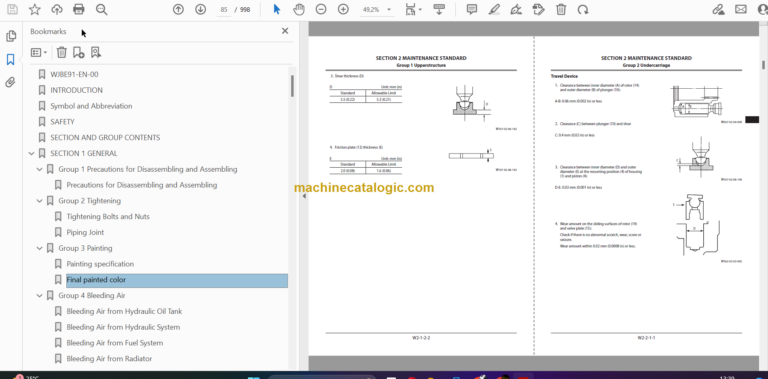Delete the page with trash icon
This screenshot has height=379, width=768.
[x=561, y=9]
